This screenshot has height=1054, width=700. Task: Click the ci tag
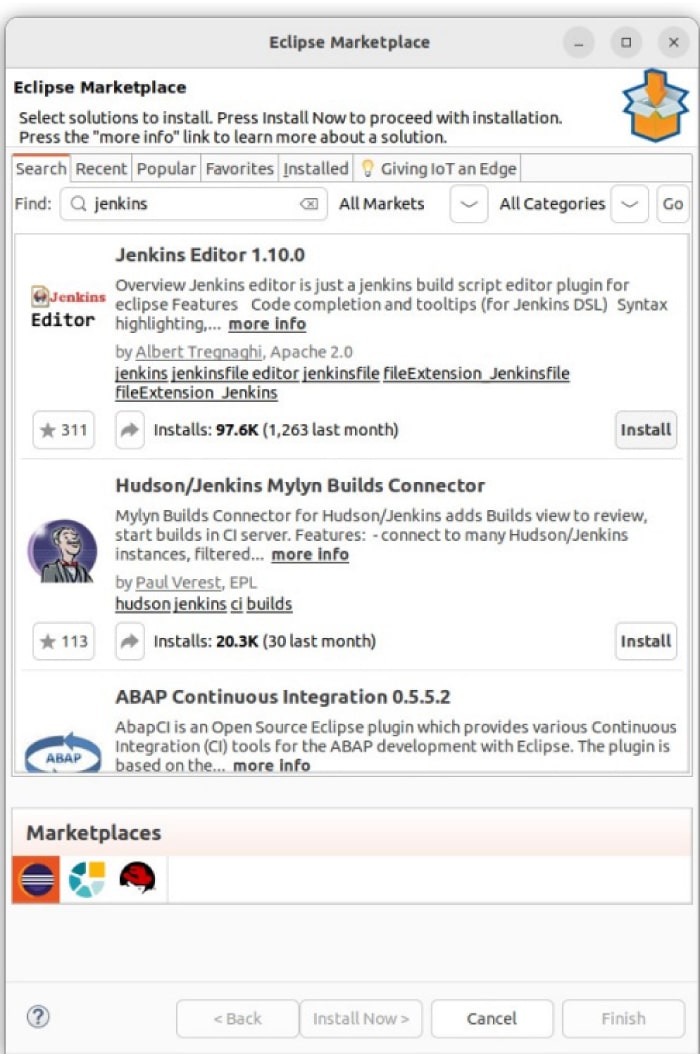click(x=236, y=604)
